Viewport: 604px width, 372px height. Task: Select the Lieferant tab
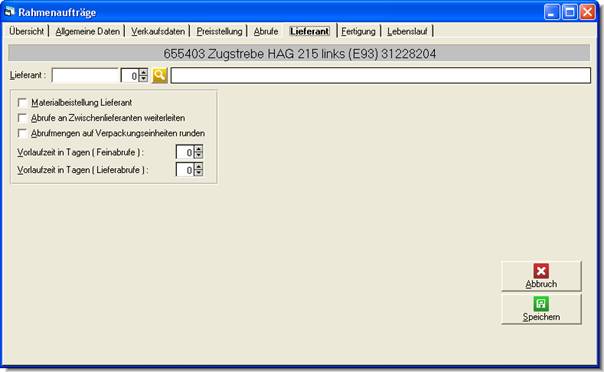click(x=310, y=31)
